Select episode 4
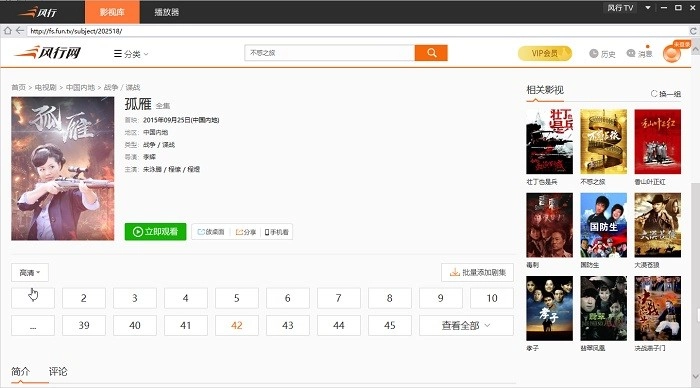700x388 pixels. point(186,298)
